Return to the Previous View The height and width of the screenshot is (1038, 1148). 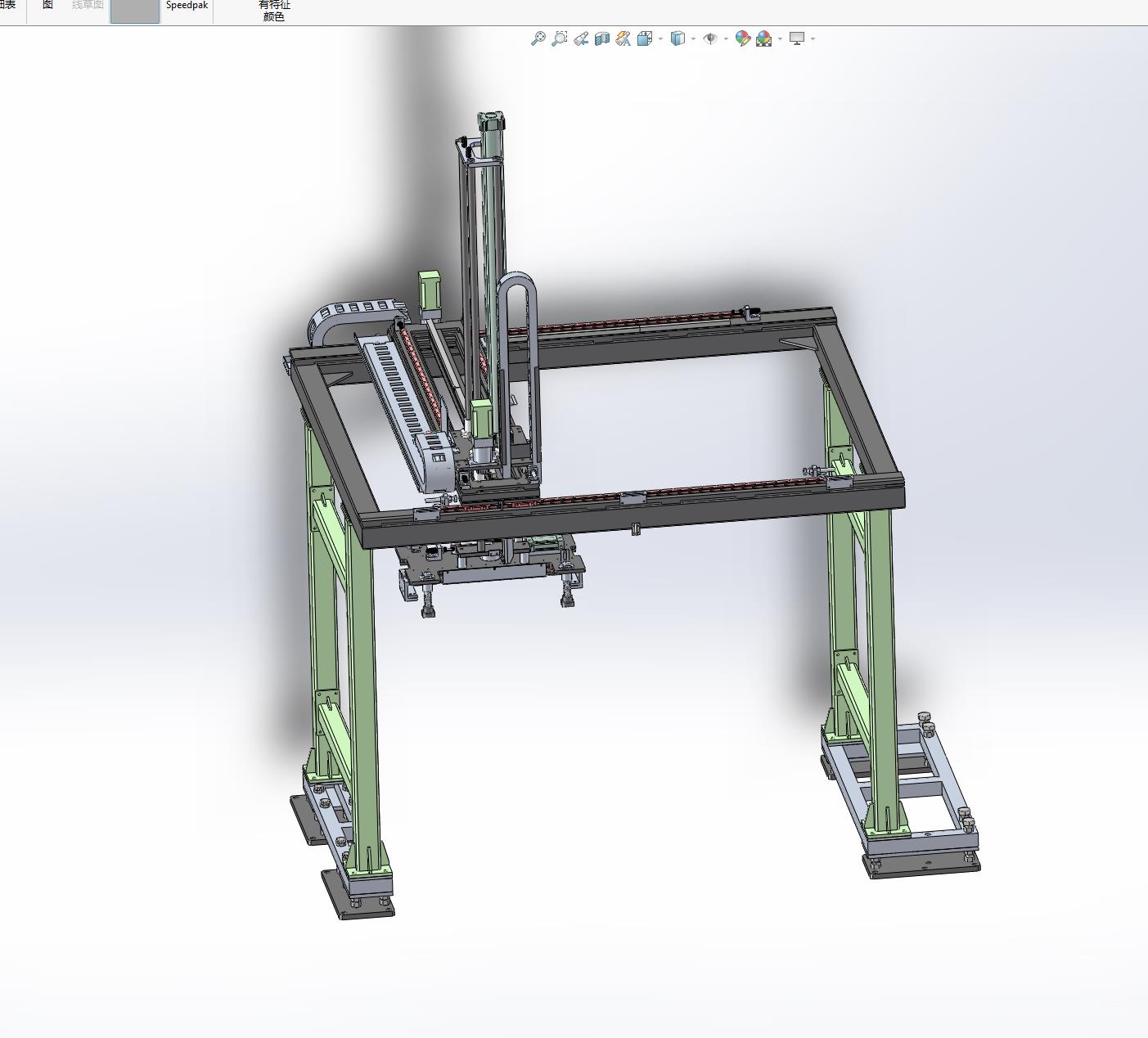(x=581, y=38)
